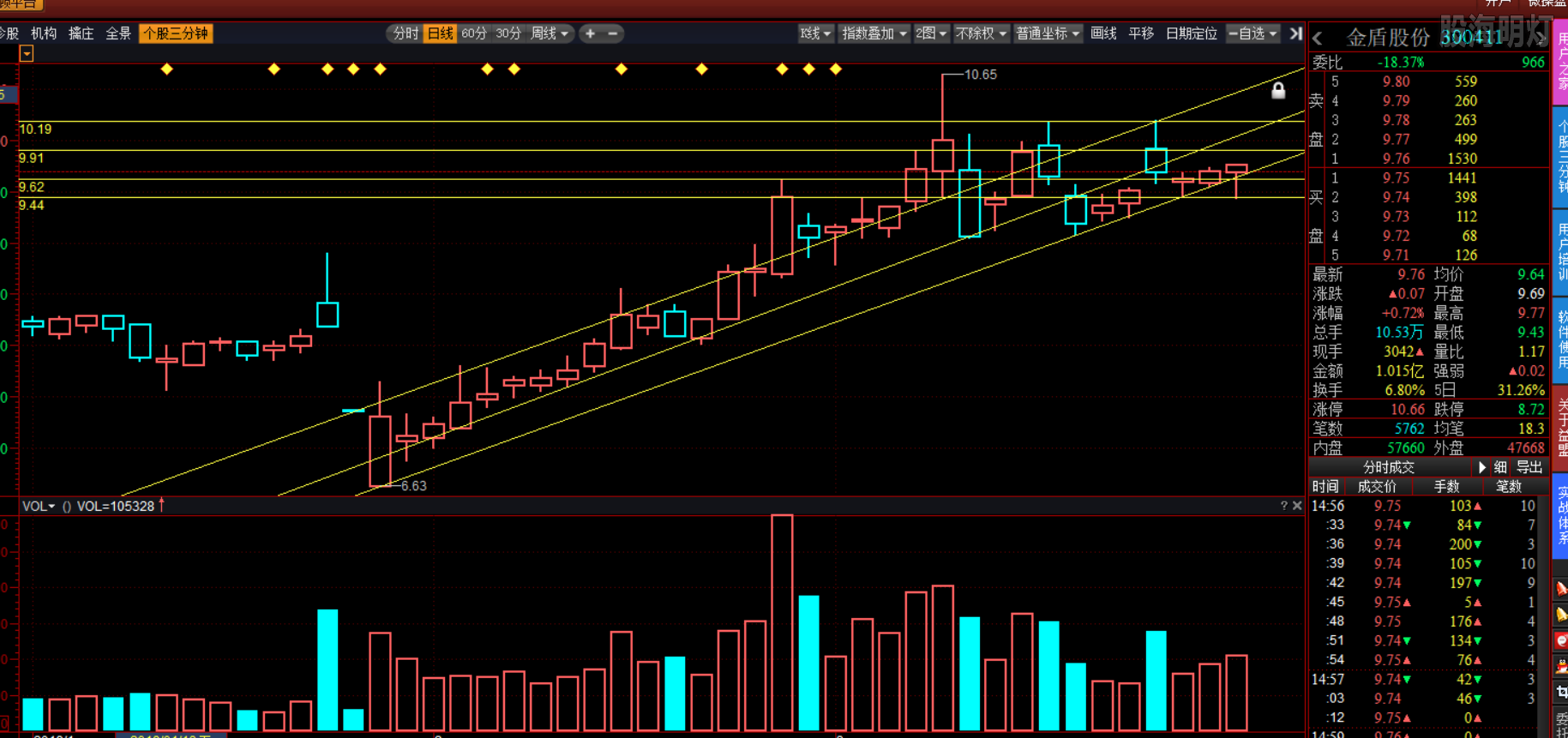Click the yellow bell sidebar icon
The image size is (1568, 738).
[x=1561, y=615]
